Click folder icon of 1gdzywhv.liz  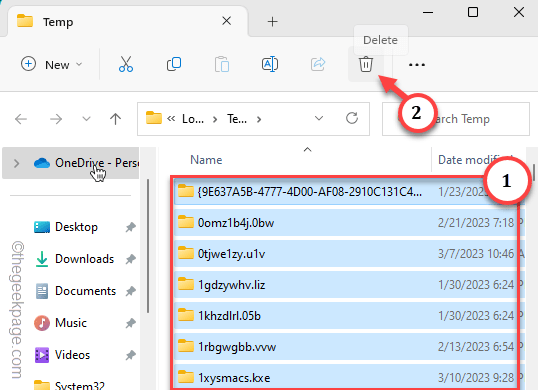(186, 284)
